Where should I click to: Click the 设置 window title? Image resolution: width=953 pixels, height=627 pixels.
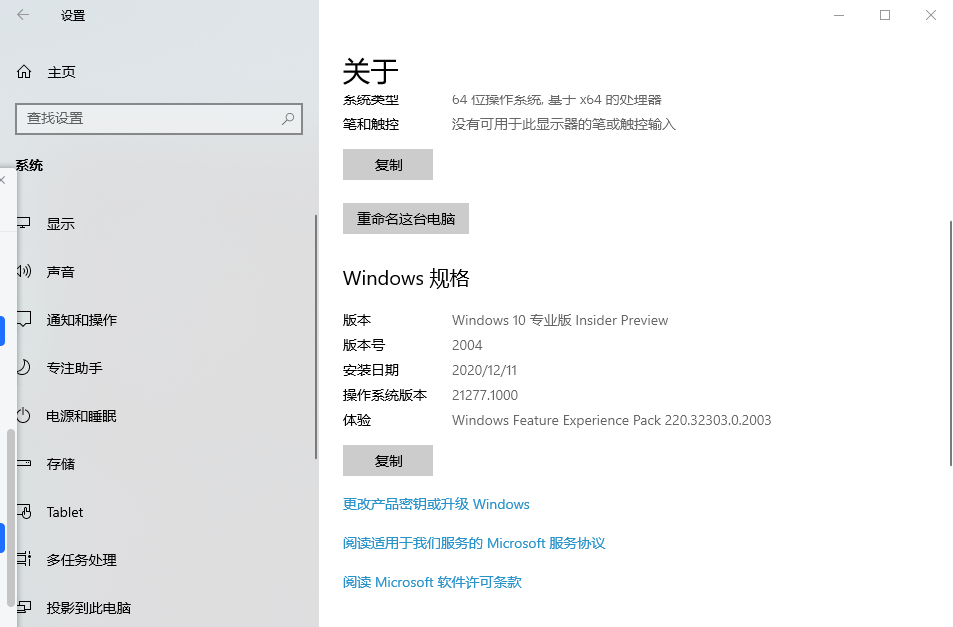coord(73,15)
